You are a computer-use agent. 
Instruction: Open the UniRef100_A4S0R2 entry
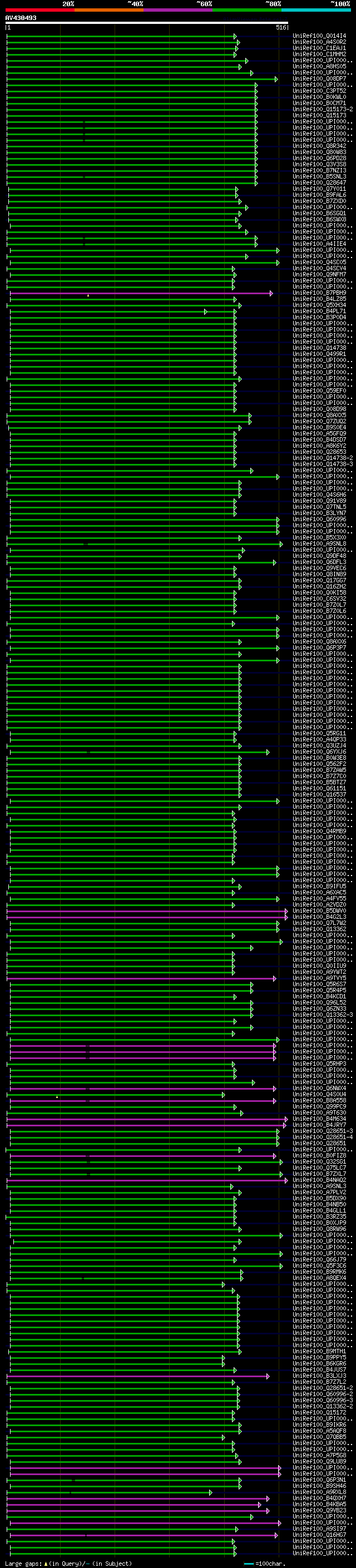319,42
